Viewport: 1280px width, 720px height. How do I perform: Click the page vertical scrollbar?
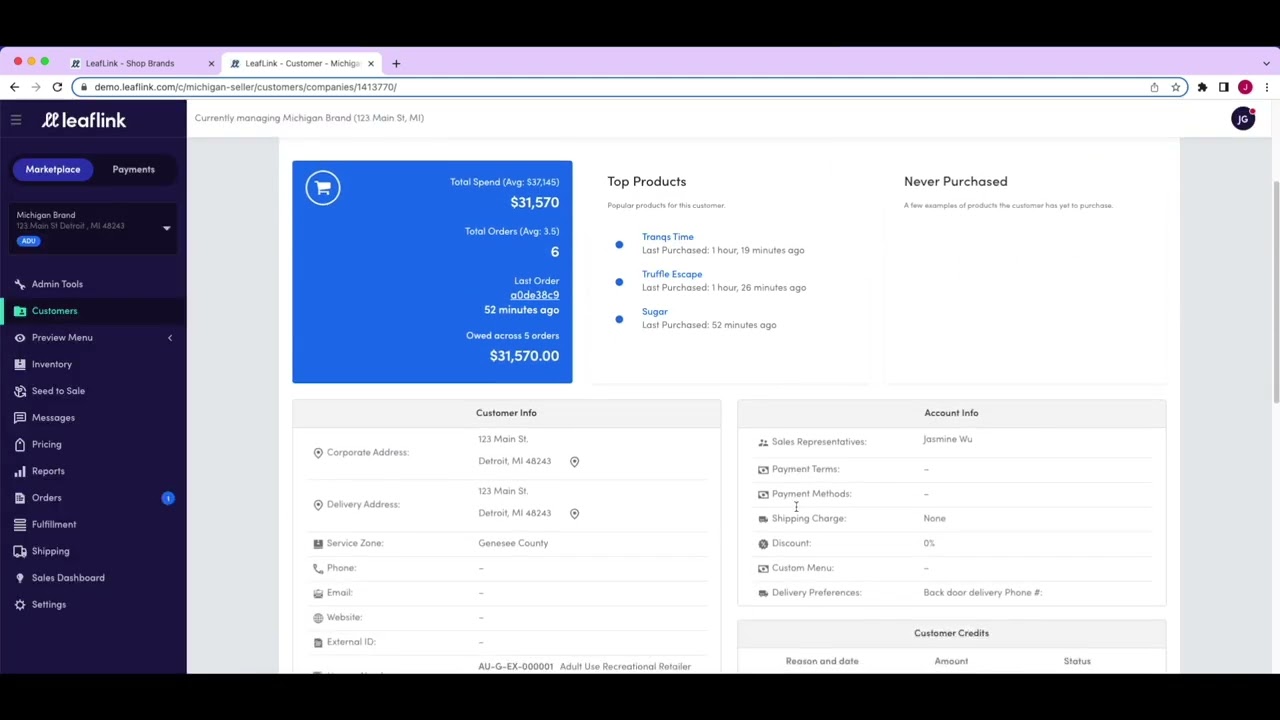pyautogui.click(x=1275, y=291)
